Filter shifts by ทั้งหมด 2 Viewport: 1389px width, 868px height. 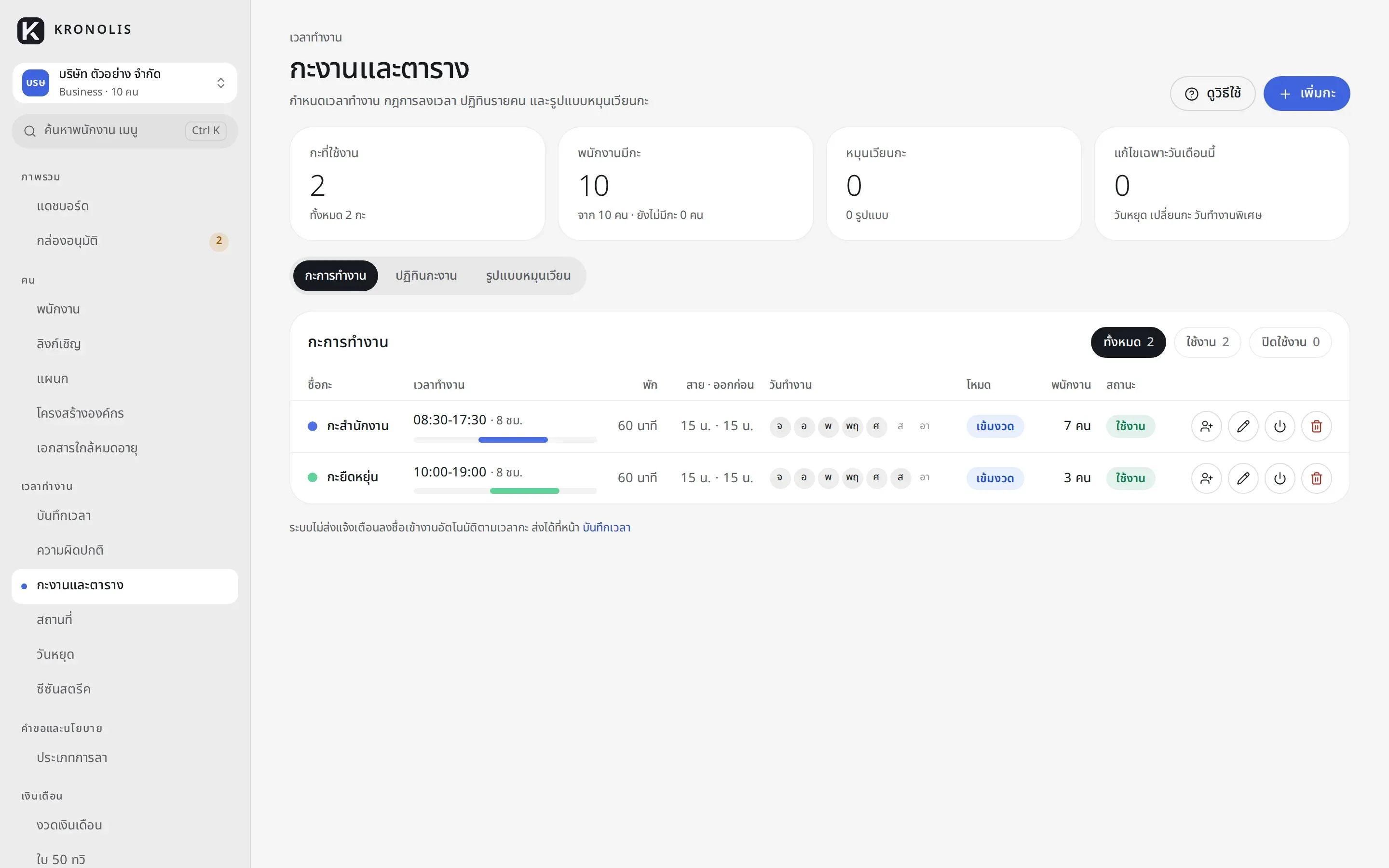(x=1128, y=342)
